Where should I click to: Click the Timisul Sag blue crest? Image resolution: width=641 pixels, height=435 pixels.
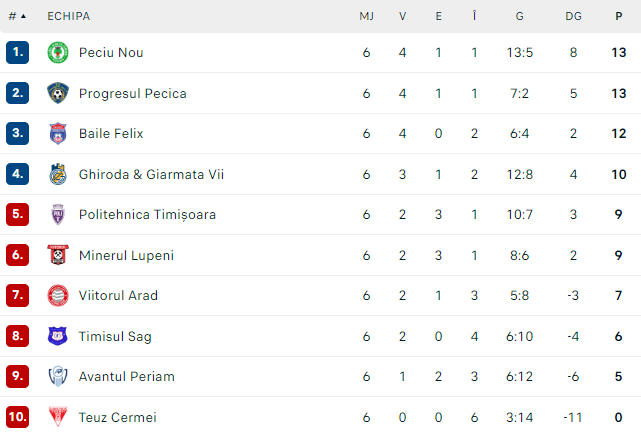[x=58, y=336]
